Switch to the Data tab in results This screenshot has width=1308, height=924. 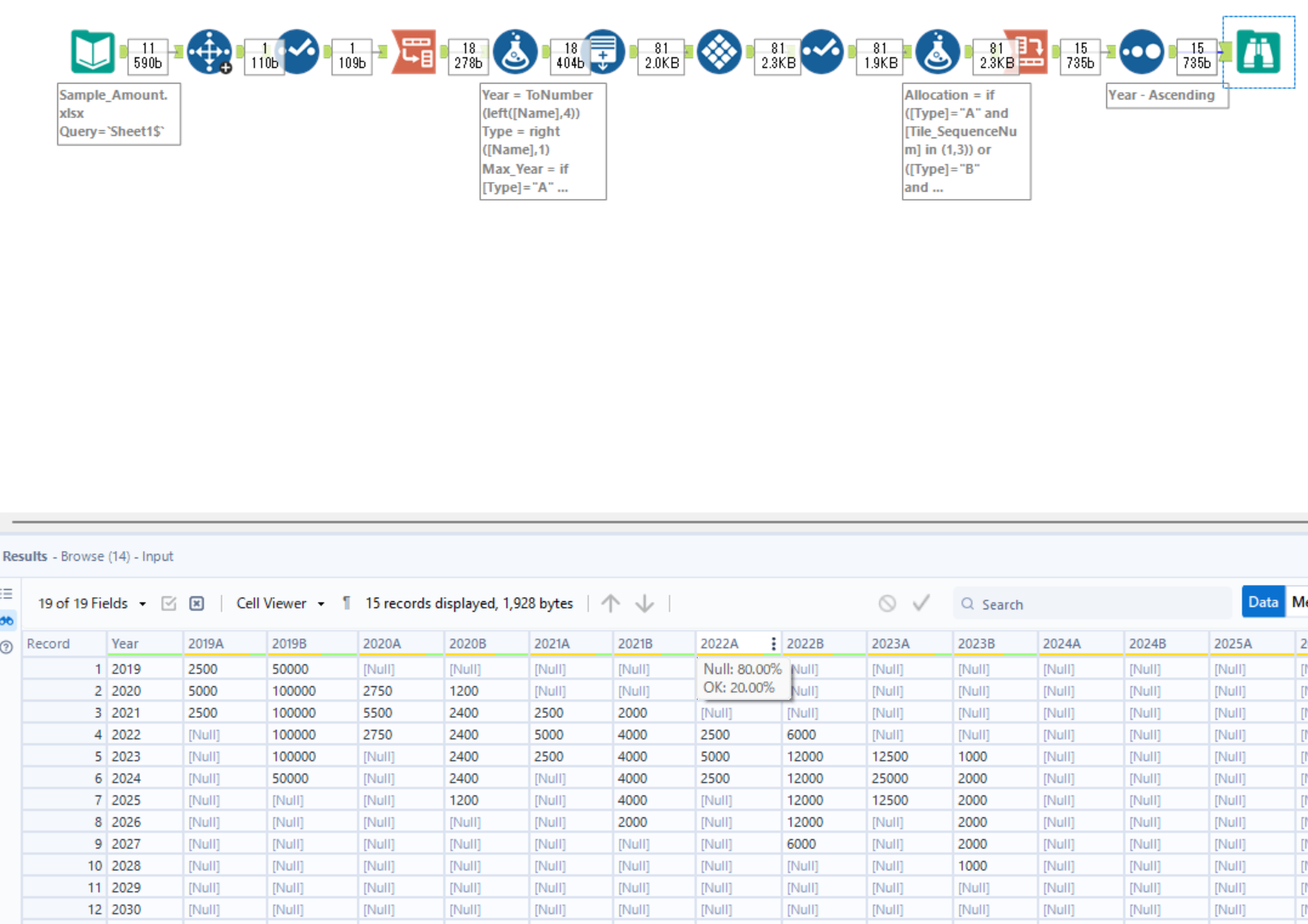pos(1262,602)
